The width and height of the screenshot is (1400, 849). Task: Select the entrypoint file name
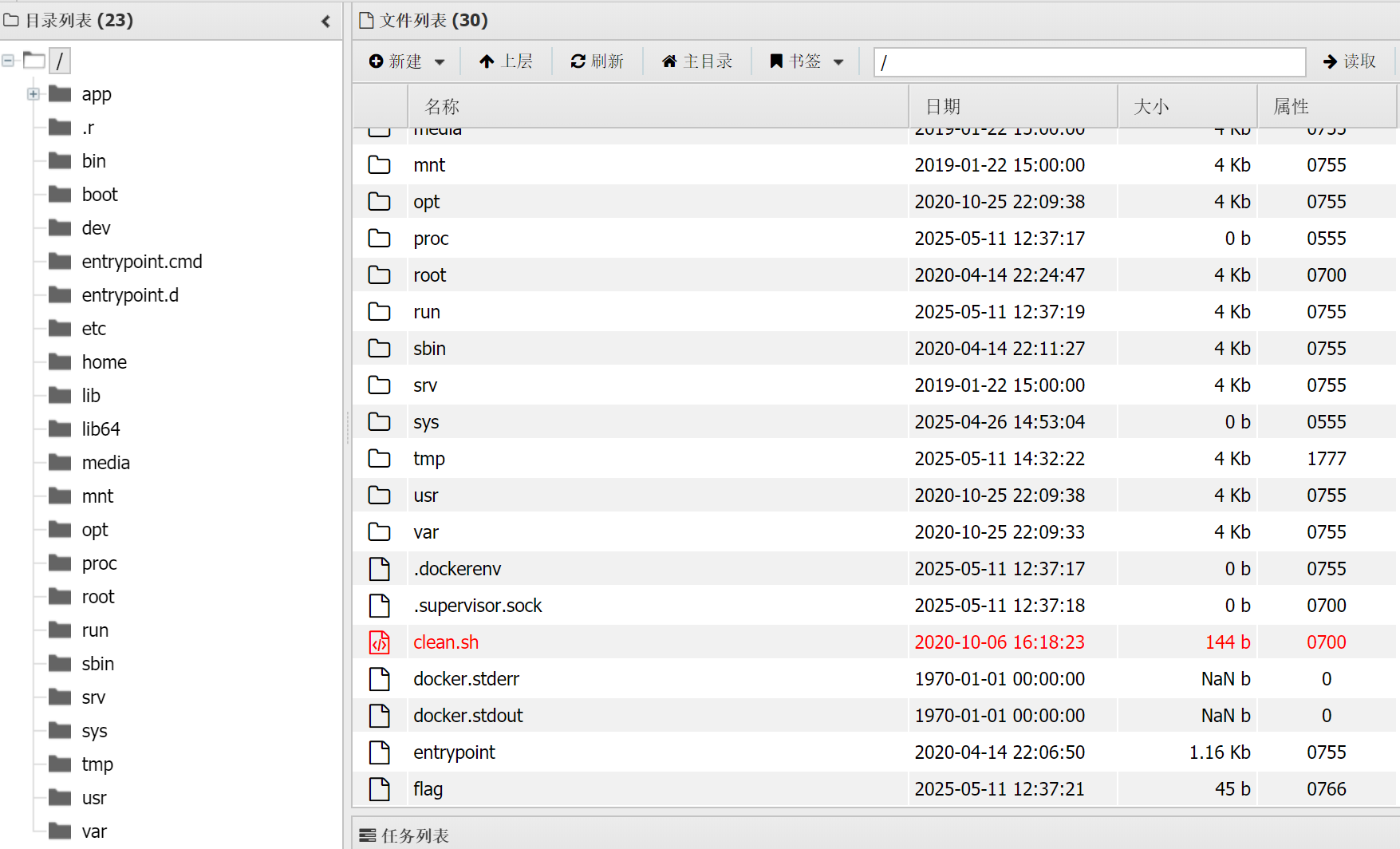(454, 752)
